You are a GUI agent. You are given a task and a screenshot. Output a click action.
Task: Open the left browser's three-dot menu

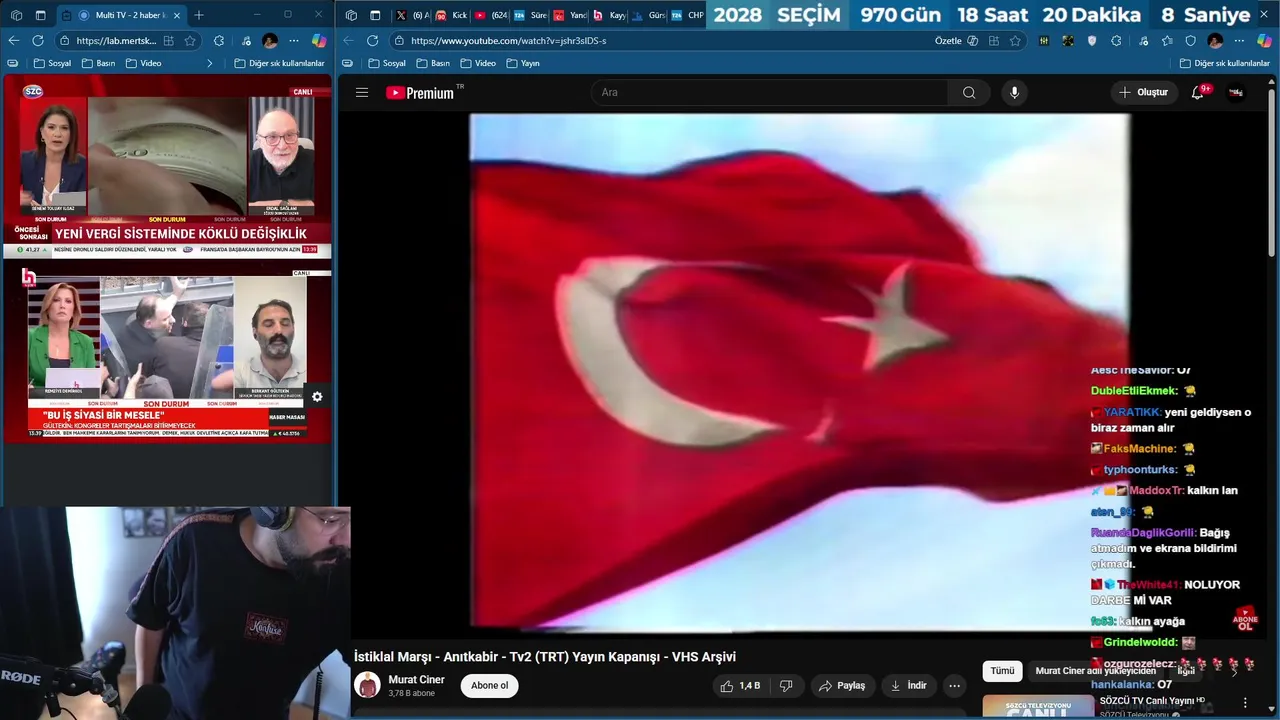point(294,40)
